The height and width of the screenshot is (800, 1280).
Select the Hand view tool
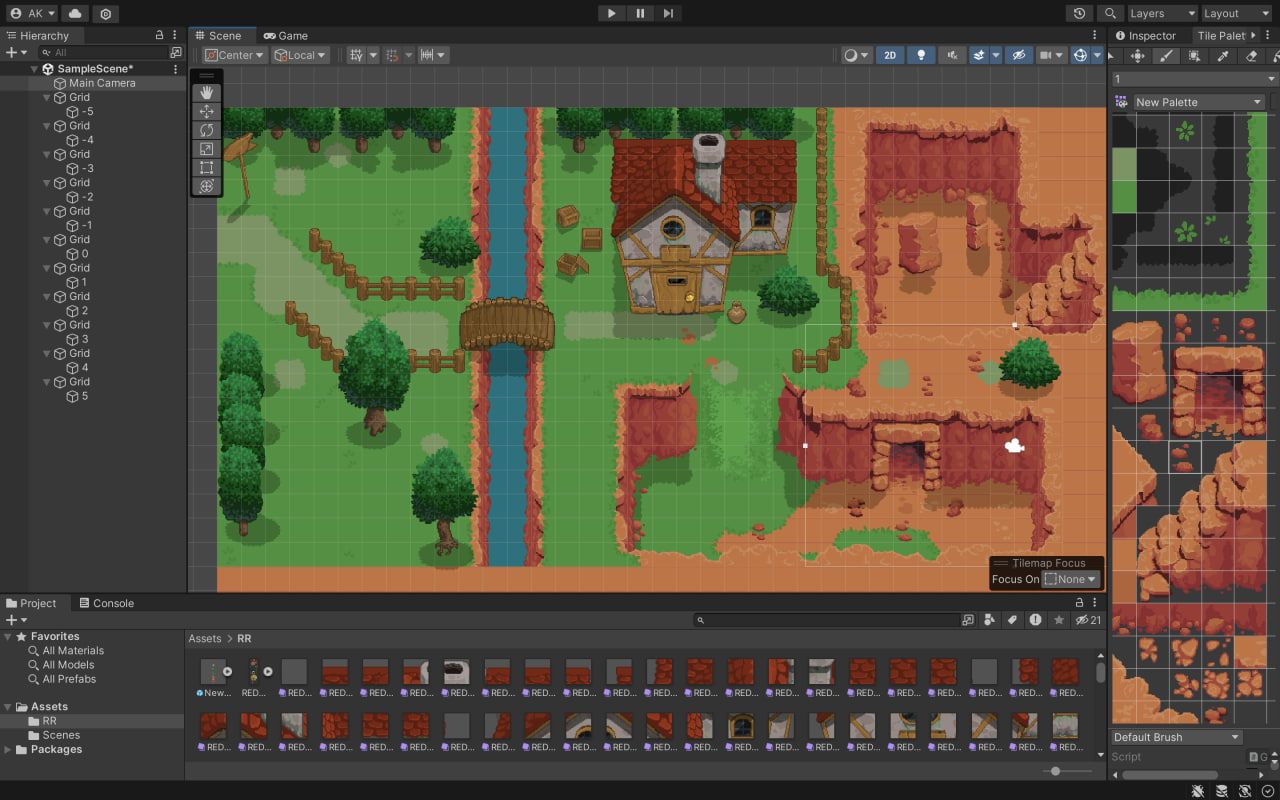coord(207,93)
